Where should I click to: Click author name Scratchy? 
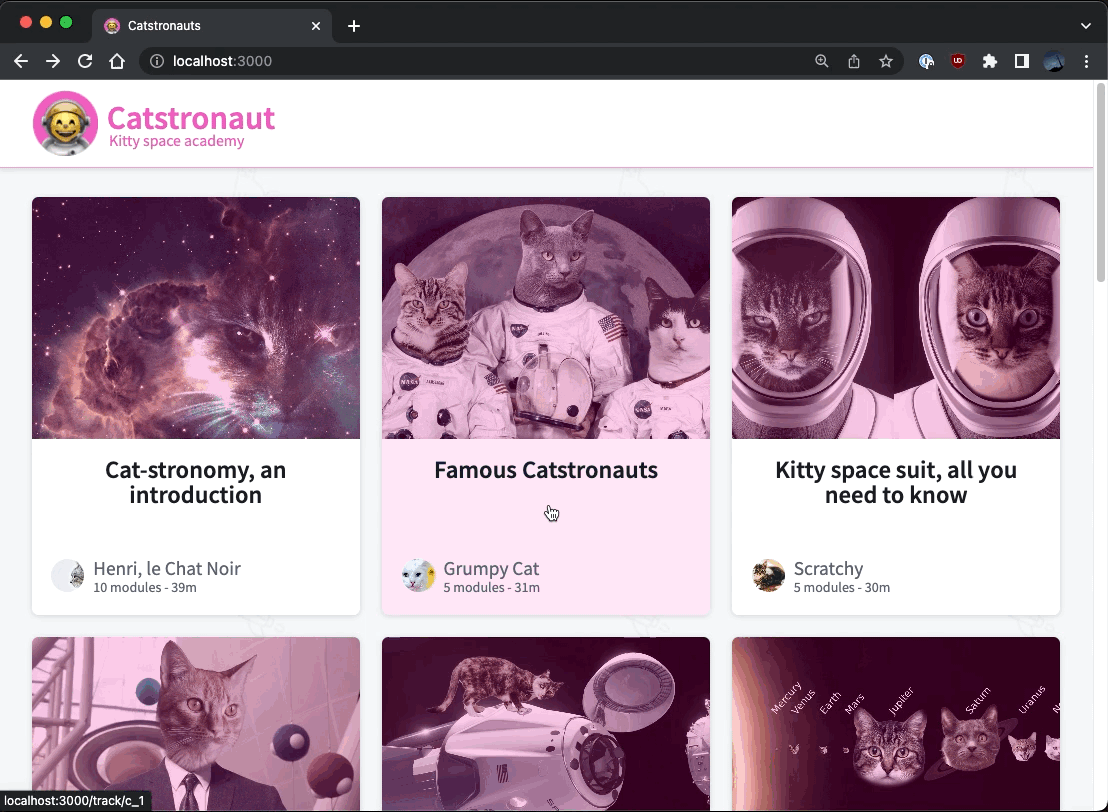coord(828,569)
